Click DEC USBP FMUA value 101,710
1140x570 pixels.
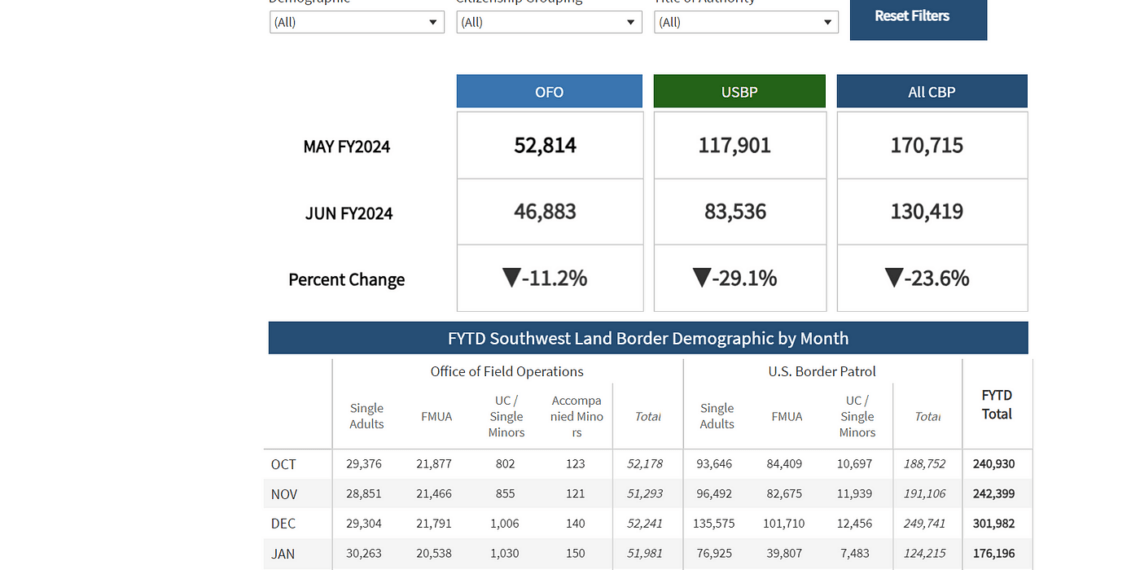click(784, 523)
